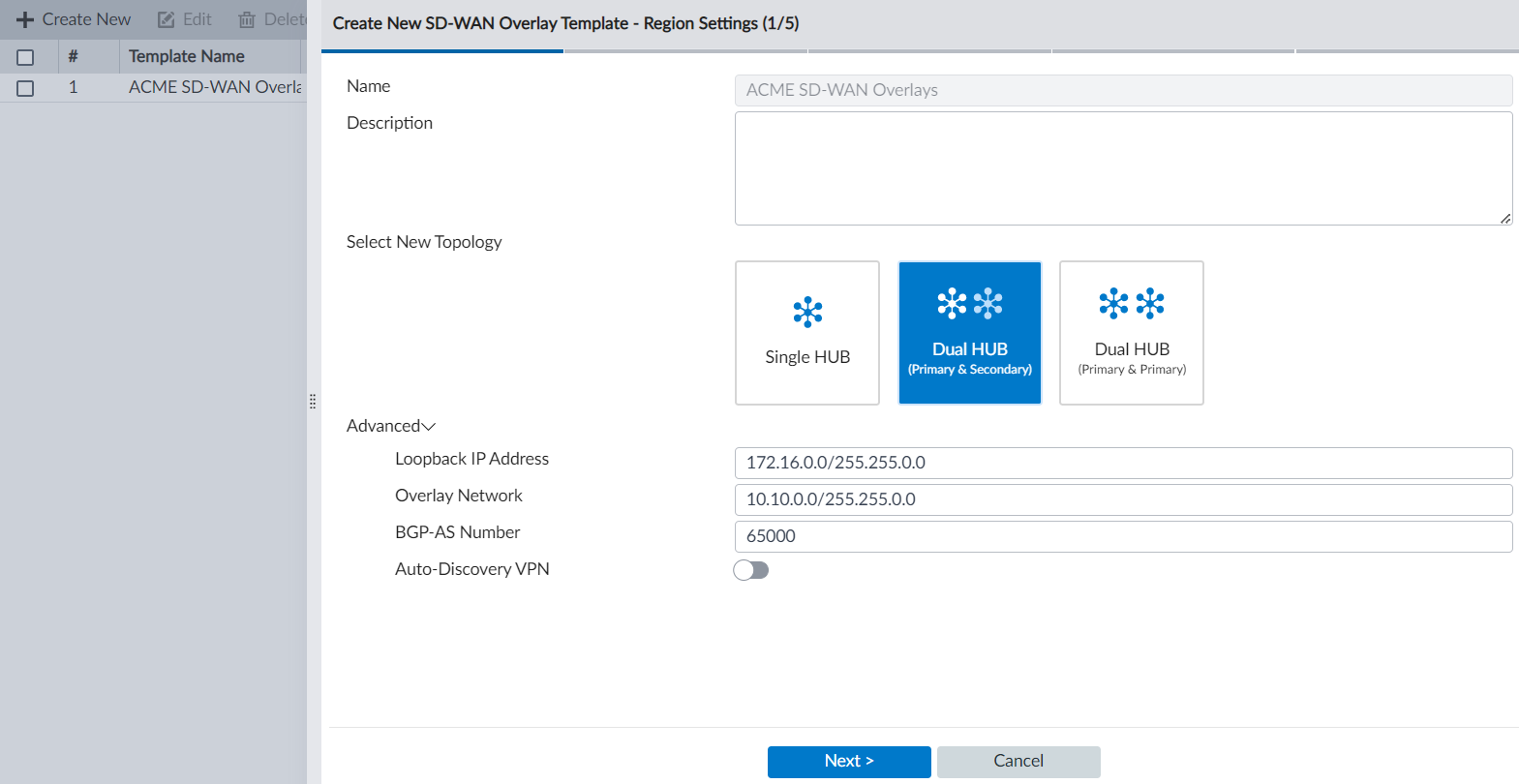
Task: Check the select-all checkbox in table header
Action: coord(25,57)
